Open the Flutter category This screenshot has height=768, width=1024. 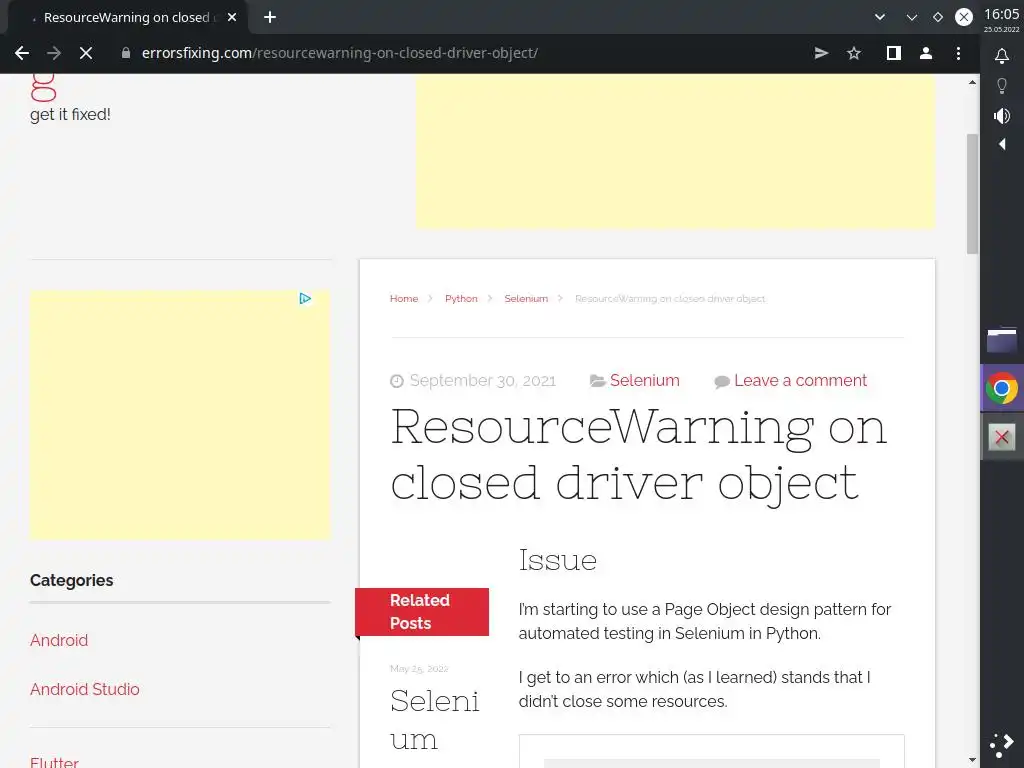coord(54,761)
